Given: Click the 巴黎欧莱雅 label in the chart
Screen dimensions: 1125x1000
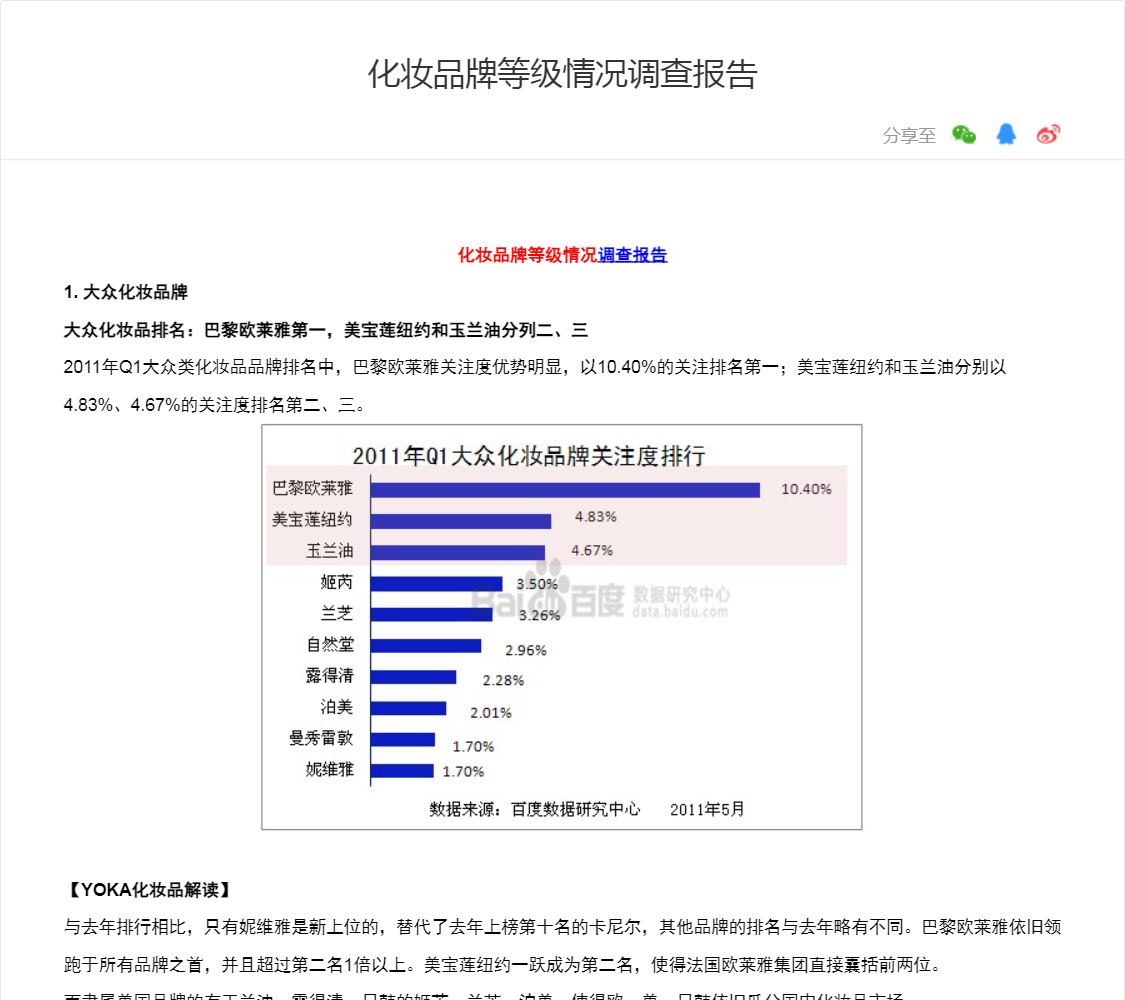Looking at the screenshot, I should [x=313, y=489].
